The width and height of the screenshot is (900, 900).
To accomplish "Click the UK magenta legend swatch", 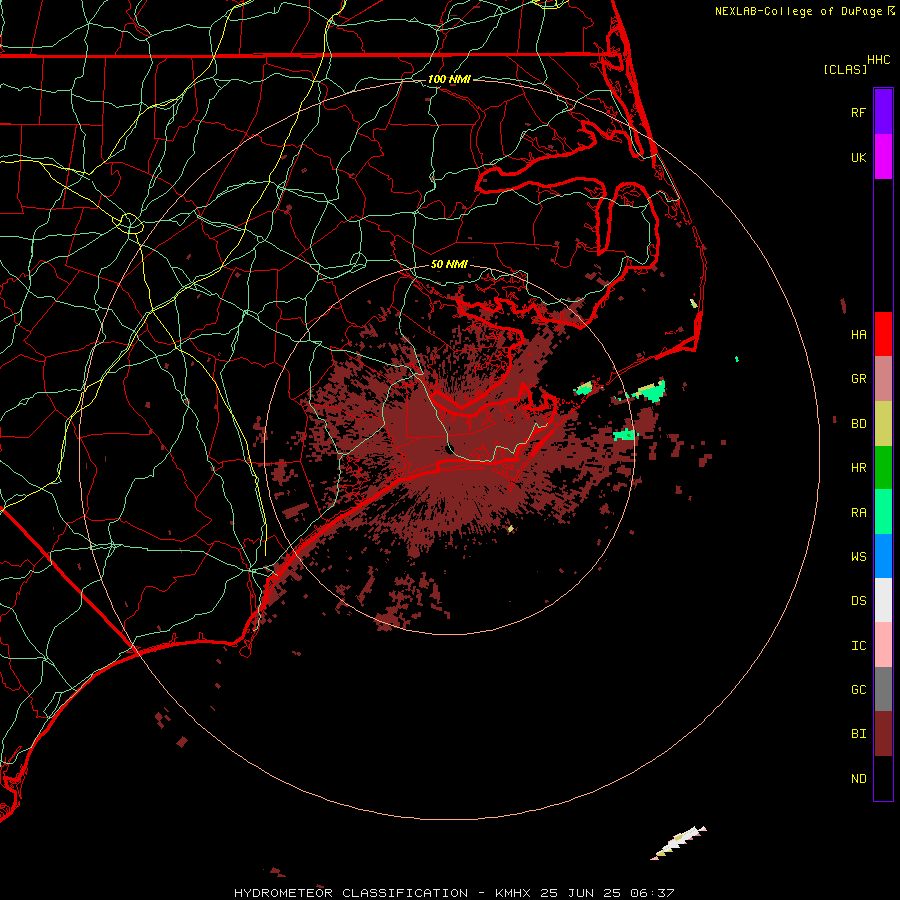I will (x=883, y=157).
